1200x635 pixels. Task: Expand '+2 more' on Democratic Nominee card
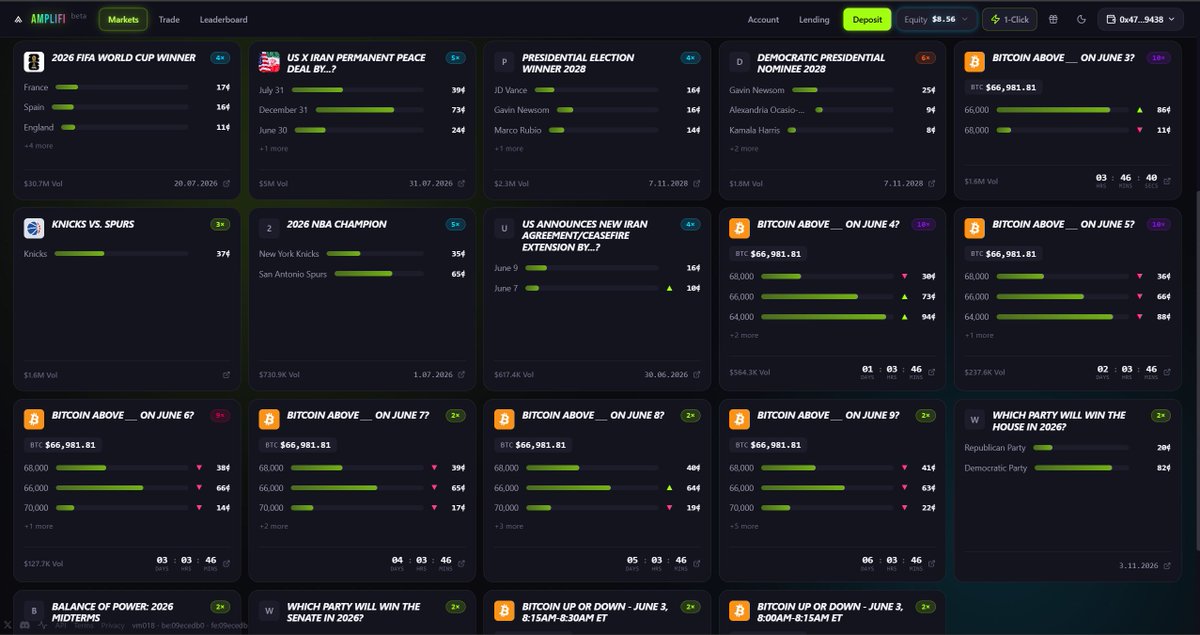(x=744, y=148)
